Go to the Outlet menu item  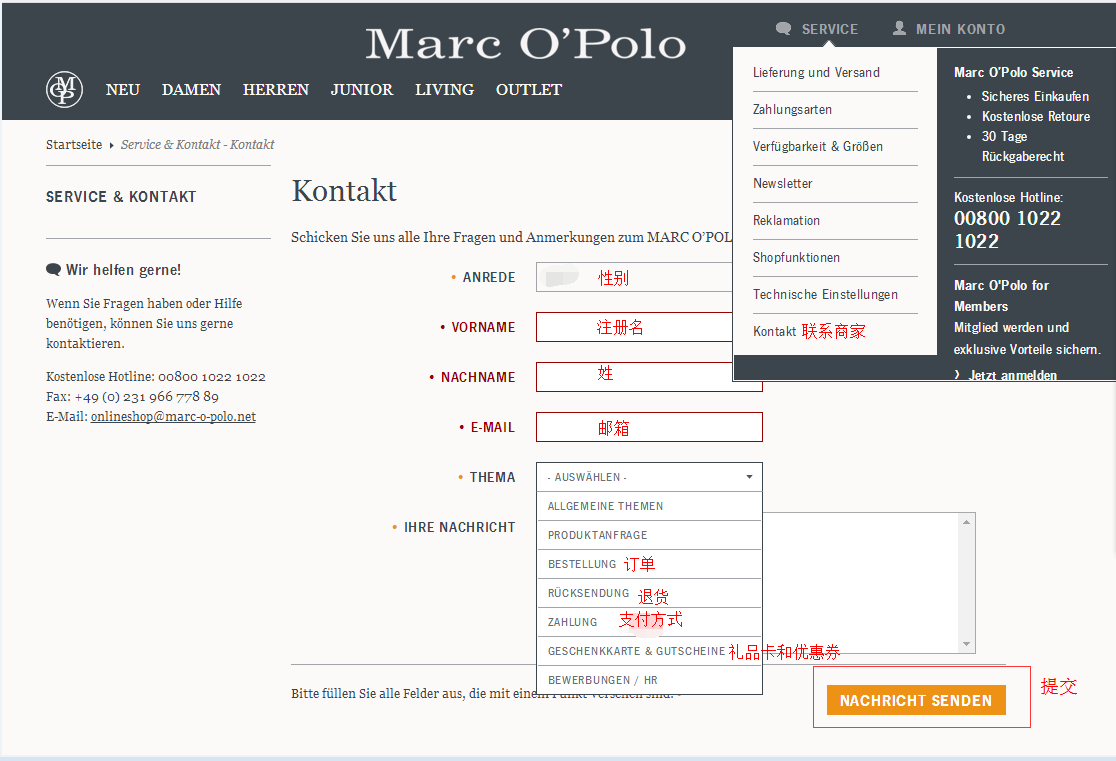point(528,90)
